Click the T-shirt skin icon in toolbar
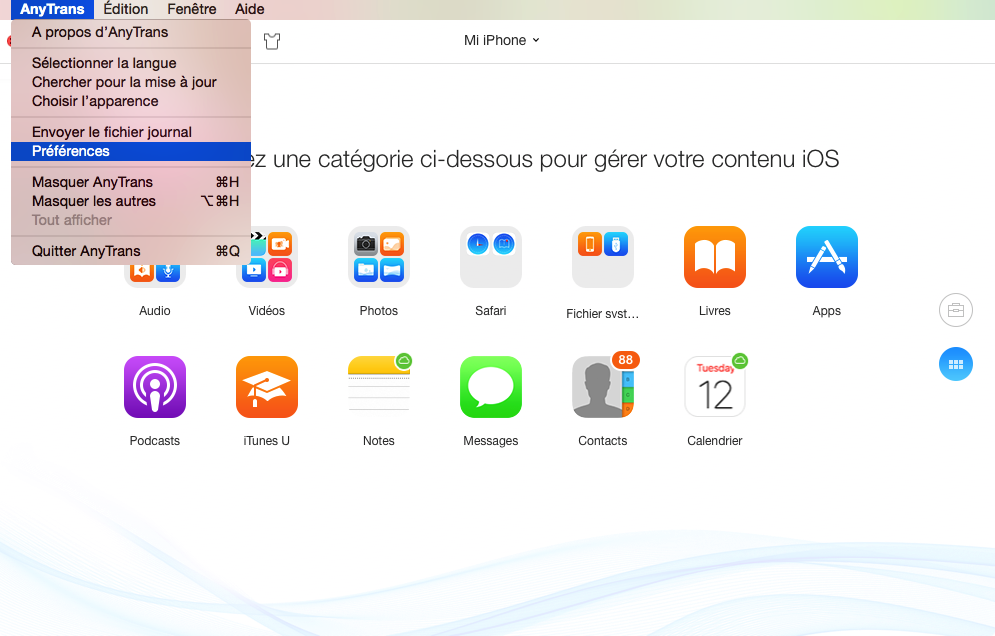 coord(272,41)
